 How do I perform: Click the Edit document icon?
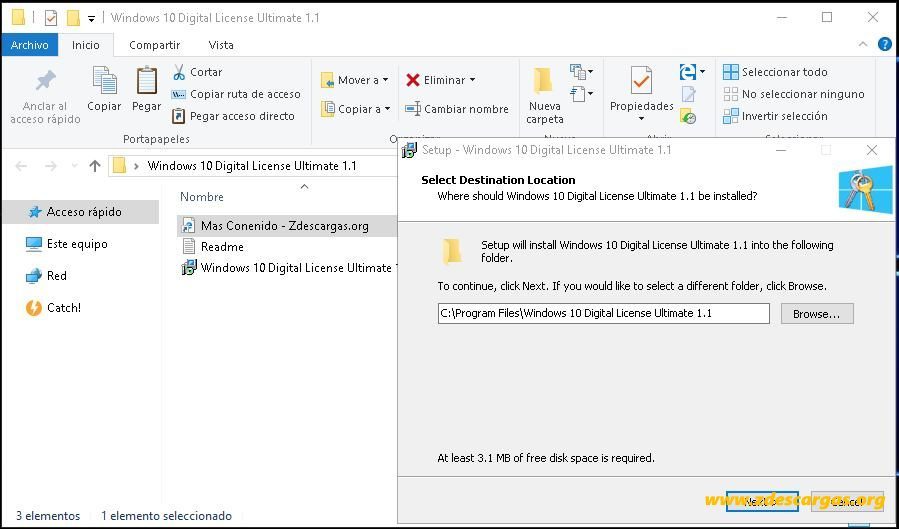coord(689,95)
